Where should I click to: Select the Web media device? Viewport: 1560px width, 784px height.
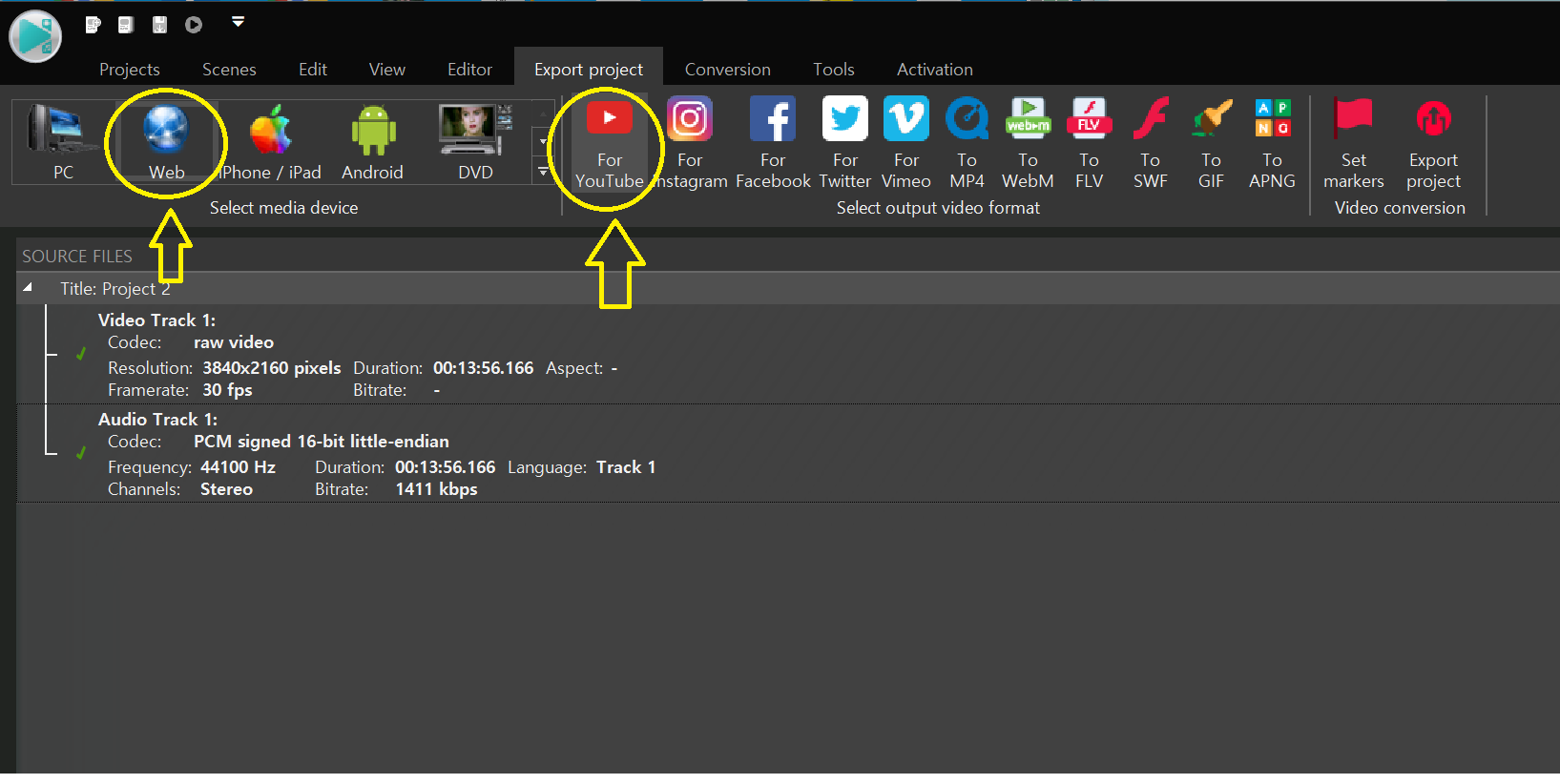(x=166, y=142)
